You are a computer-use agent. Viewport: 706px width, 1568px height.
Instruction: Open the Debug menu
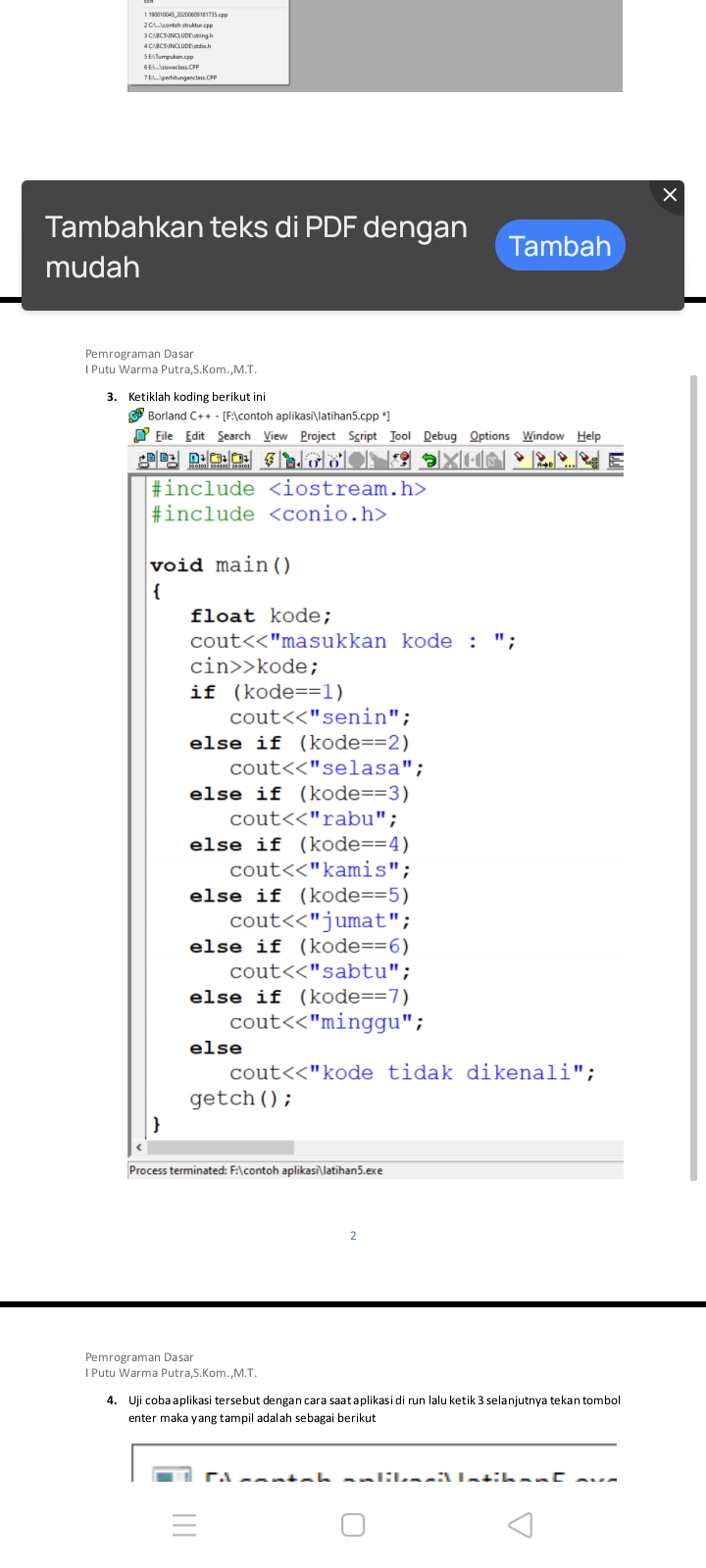[x=440, y=436]
